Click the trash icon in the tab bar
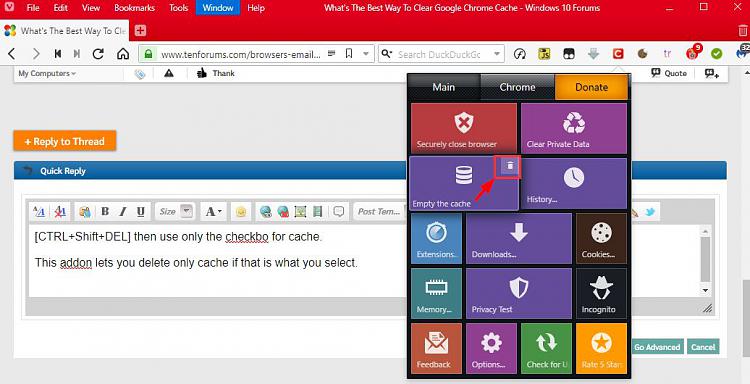Viewport: 750px width, 384px height. pos(743,31)
